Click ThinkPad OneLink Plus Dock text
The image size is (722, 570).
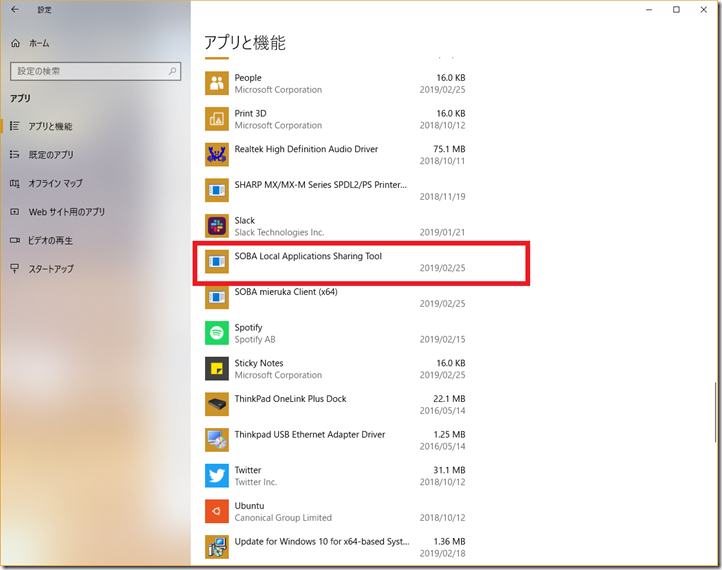coord(290,399)
